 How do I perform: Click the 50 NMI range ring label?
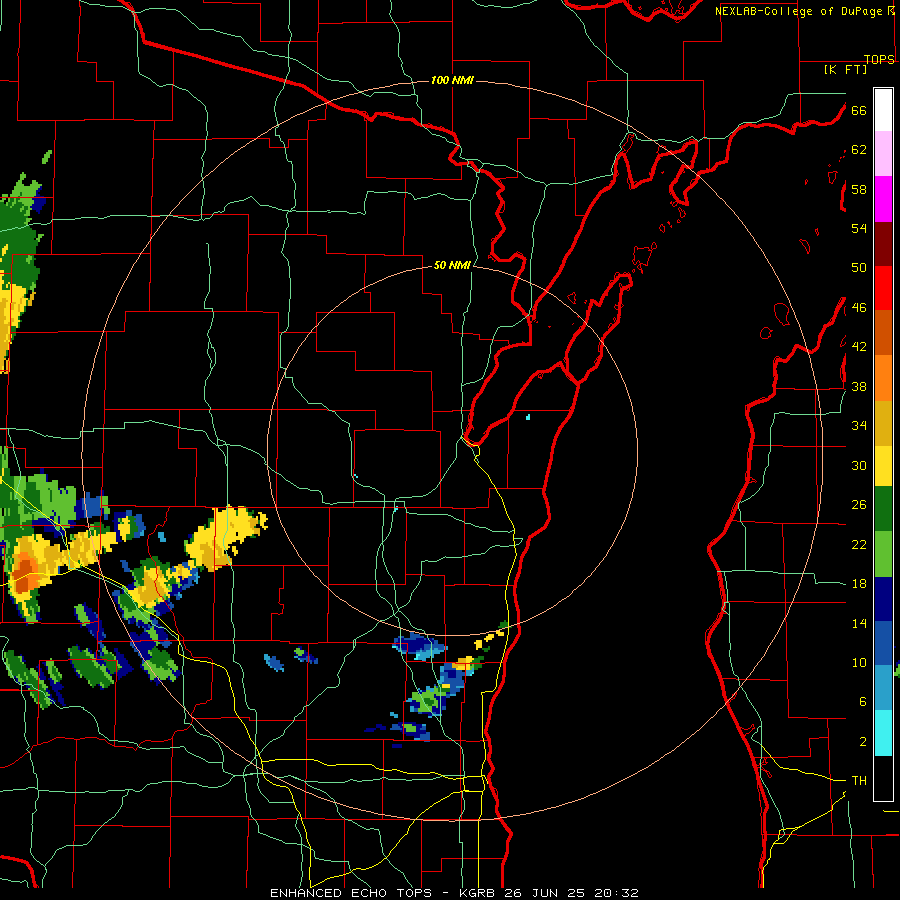tap(452, 265)
